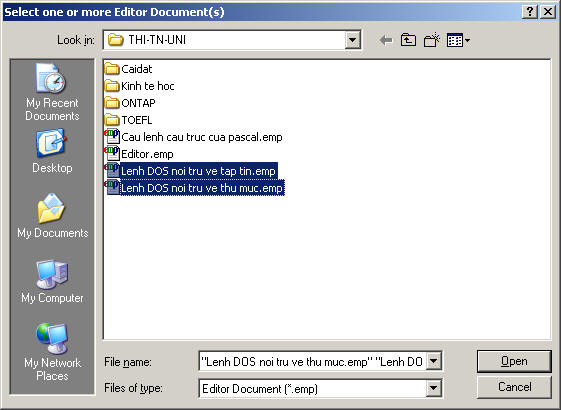
Task: Select the Editor.emp file
Action: click(x=139, y=154)
